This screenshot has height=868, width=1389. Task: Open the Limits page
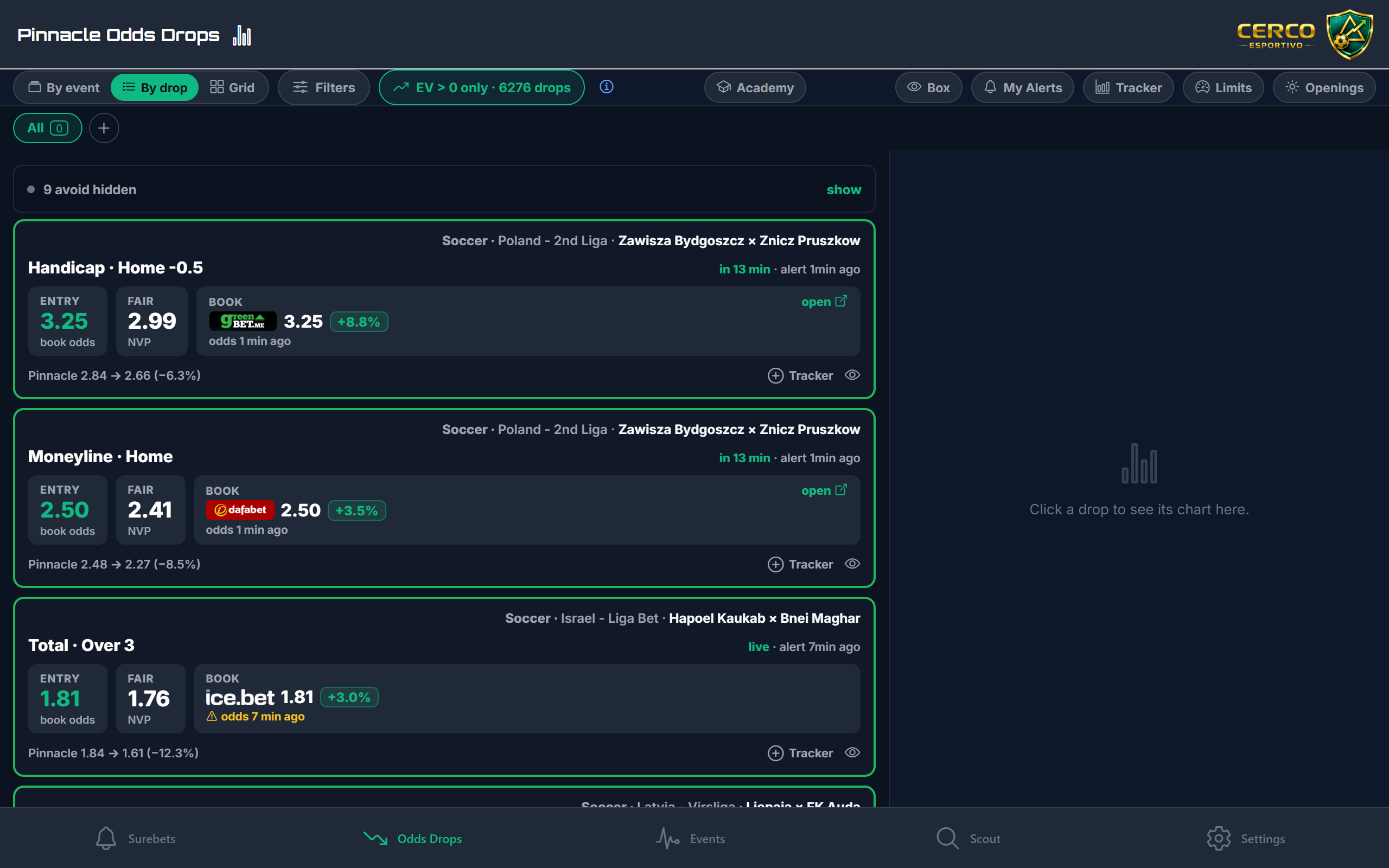1223,87
